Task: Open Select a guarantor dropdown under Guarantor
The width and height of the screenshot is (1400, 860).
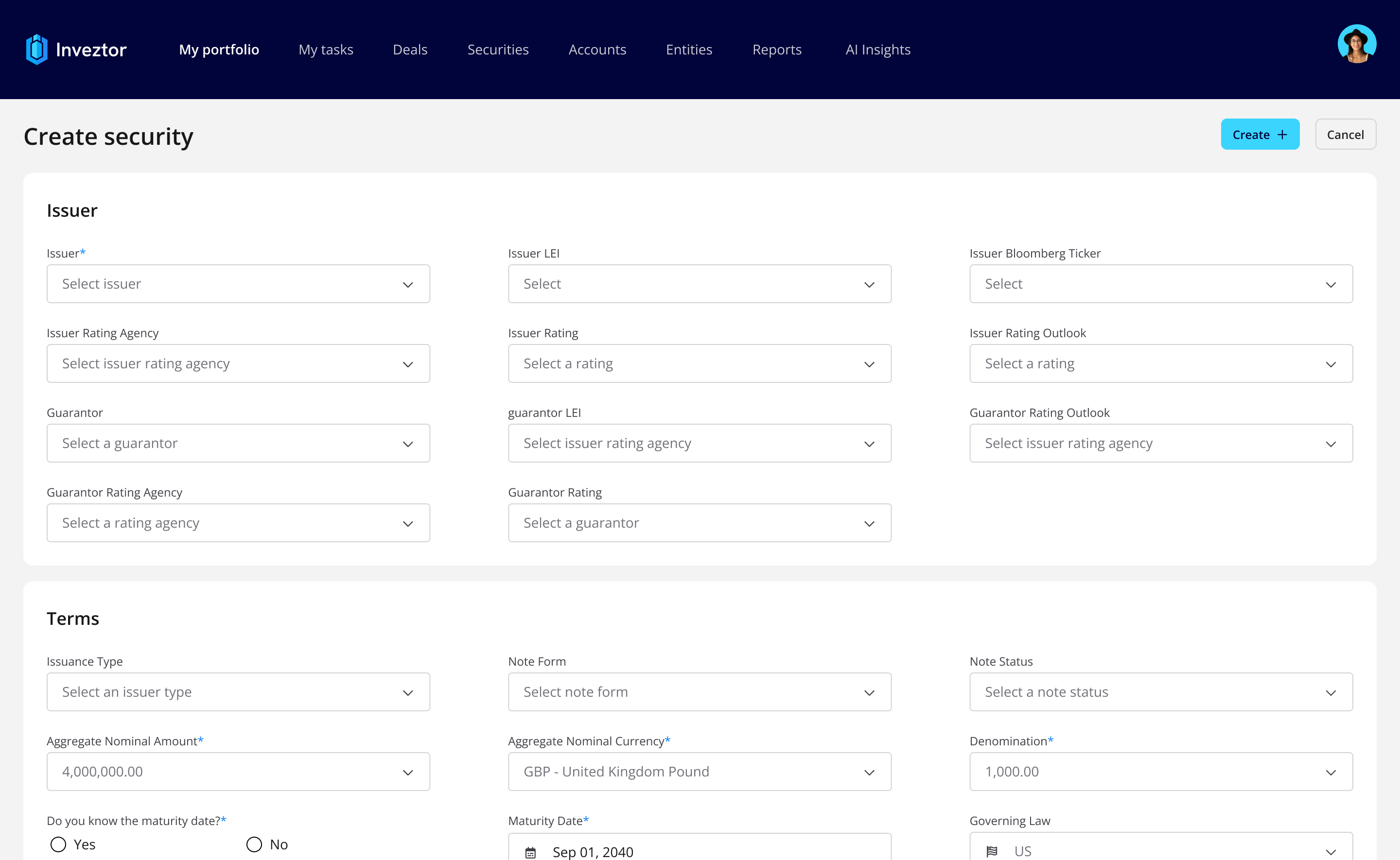Action: tap(238, 443)
